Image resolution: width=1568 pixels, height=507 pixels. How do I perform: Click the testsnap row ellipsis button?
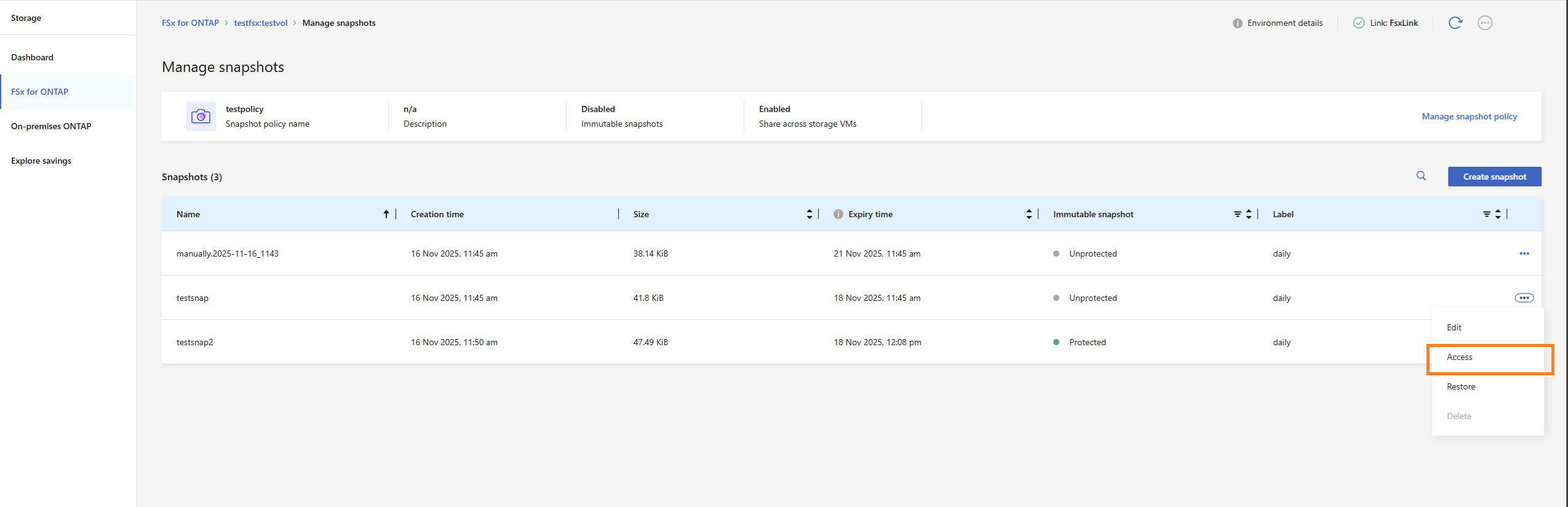click(1524, 298)
